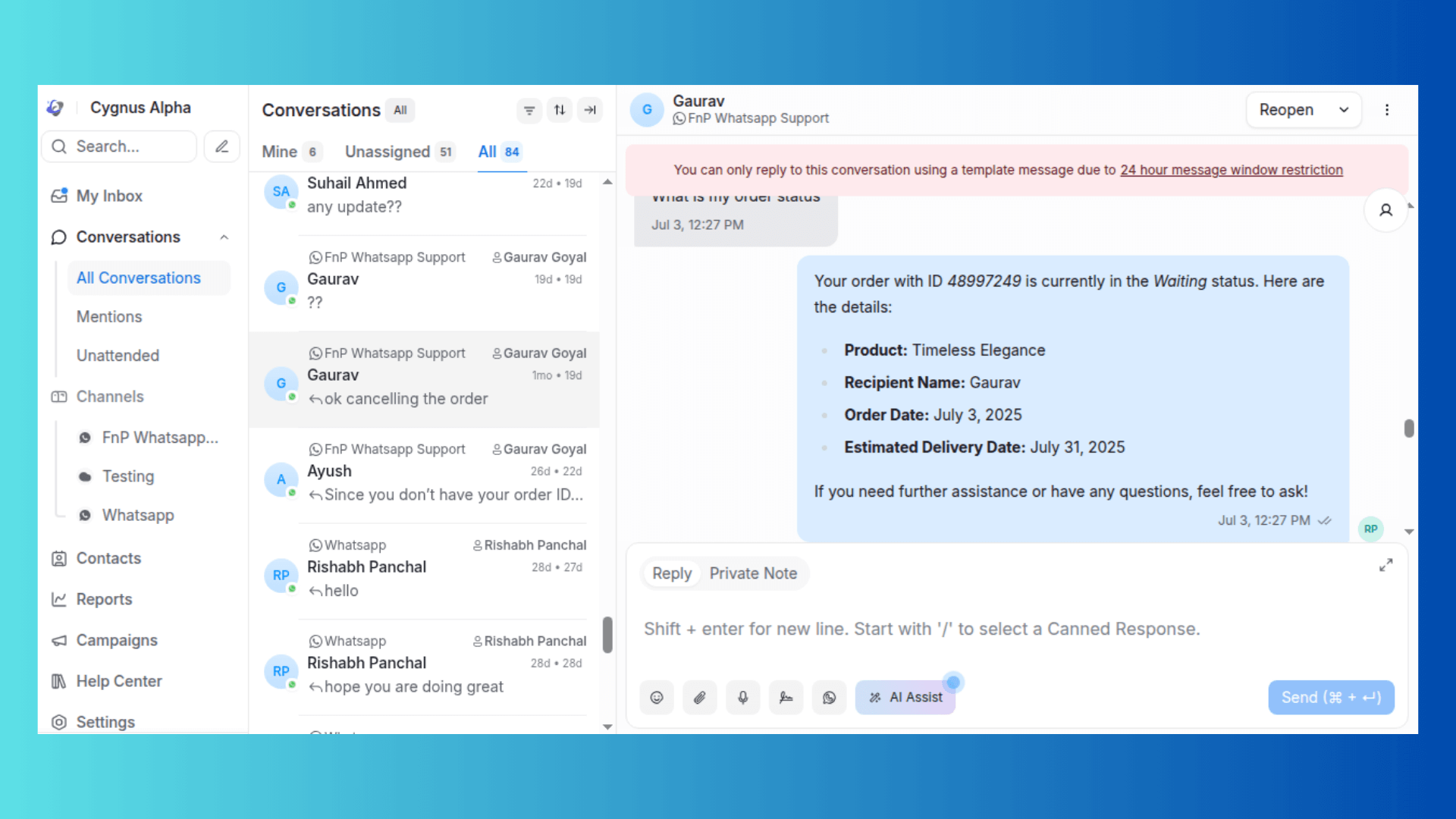Switch to the All 84 tab
The image size is (1456, 819).
coord(500,152)
